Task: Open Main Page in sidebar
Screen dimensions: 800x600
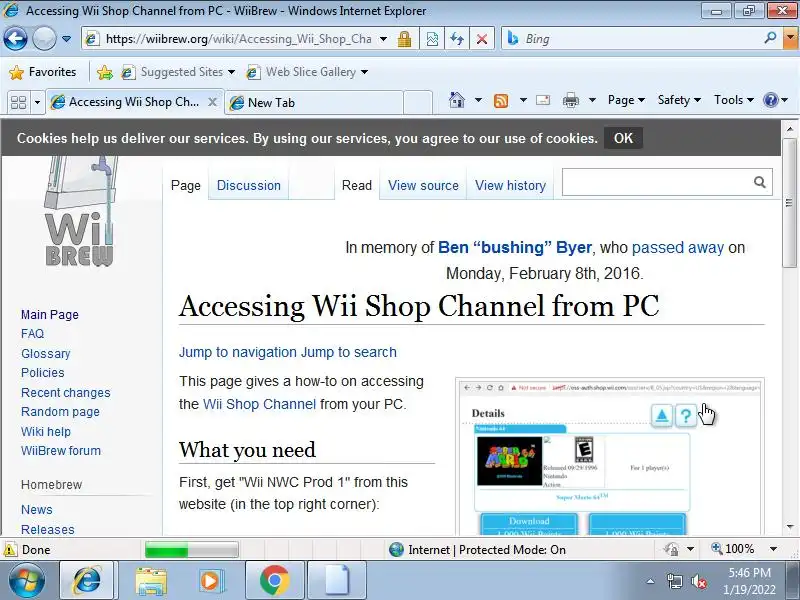Action: (x=50, y=315)
